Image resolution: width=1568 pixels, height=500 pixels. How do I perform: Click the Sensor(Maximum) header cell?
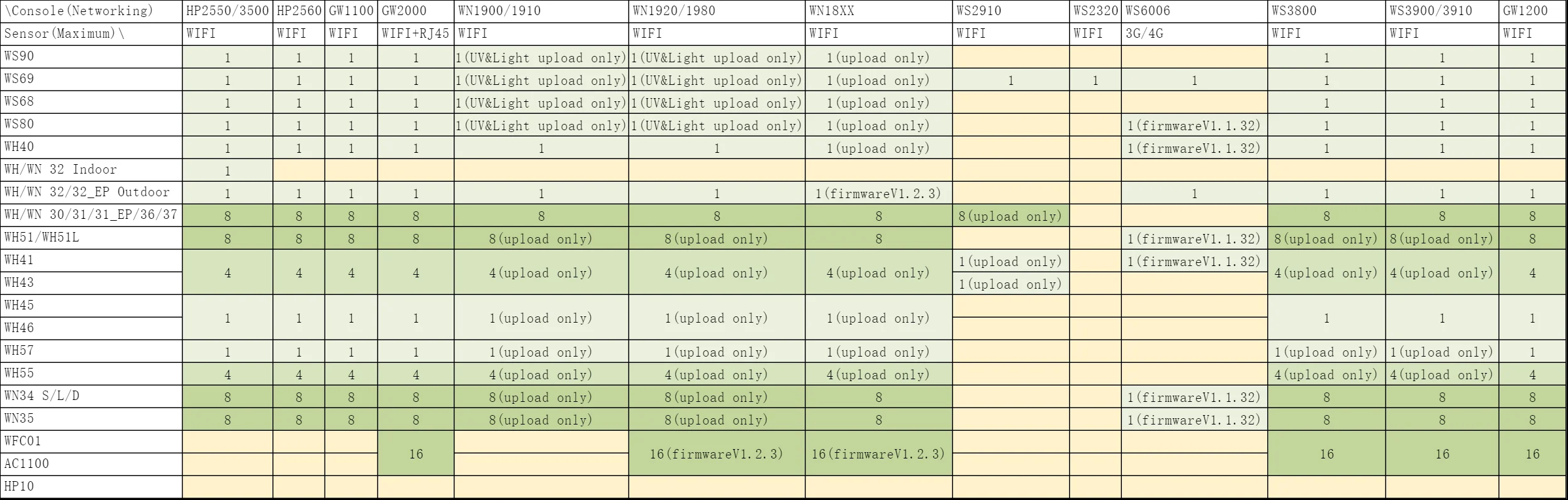(x=91, y=34)
